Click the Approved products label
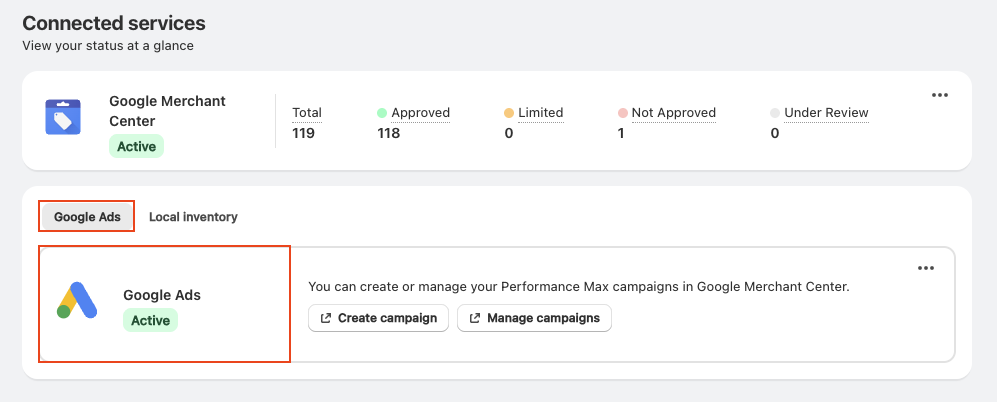 tap(420, 113)
